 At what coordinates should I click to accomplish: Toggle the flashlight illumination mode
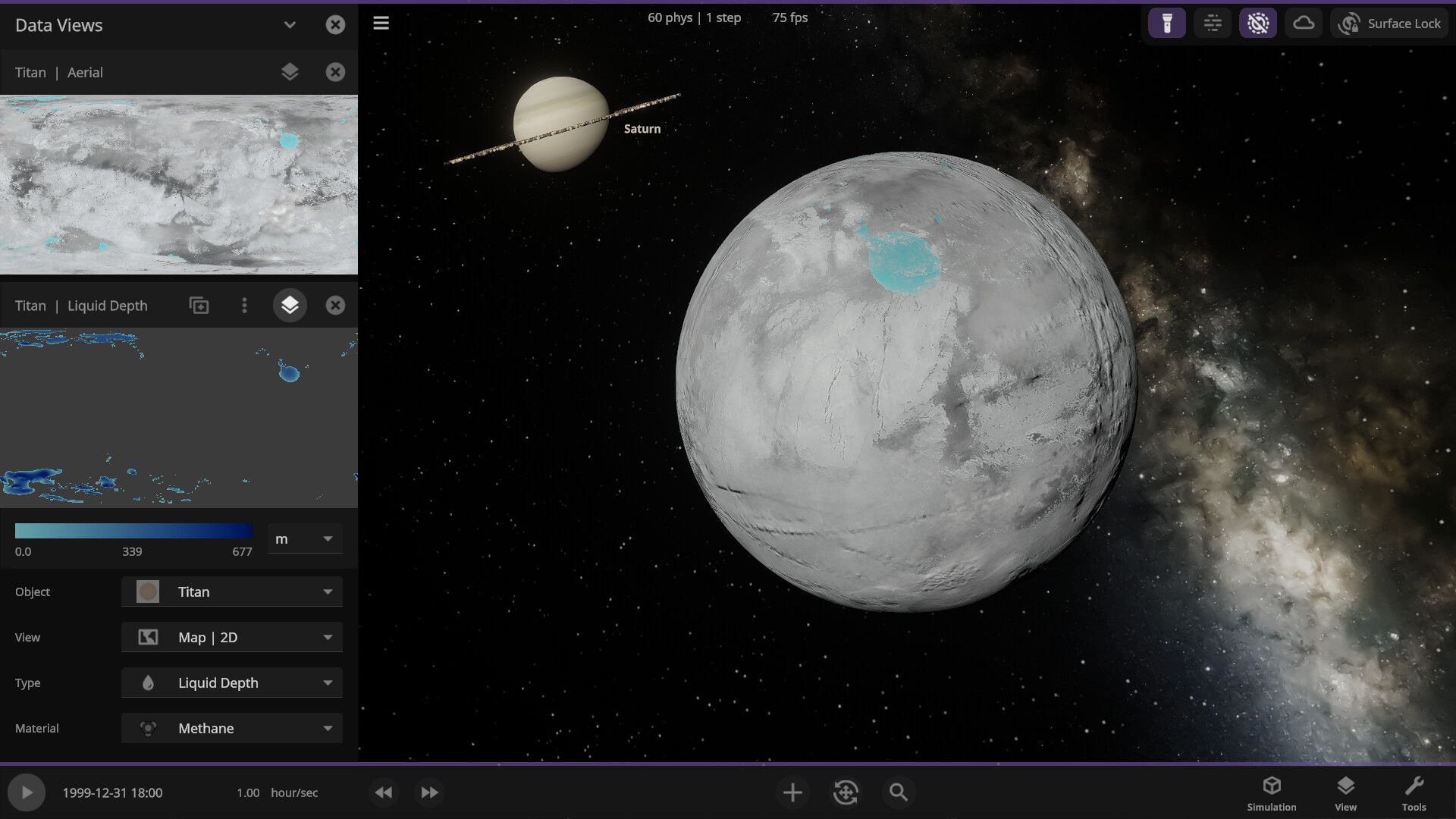tap(1166, 23)
